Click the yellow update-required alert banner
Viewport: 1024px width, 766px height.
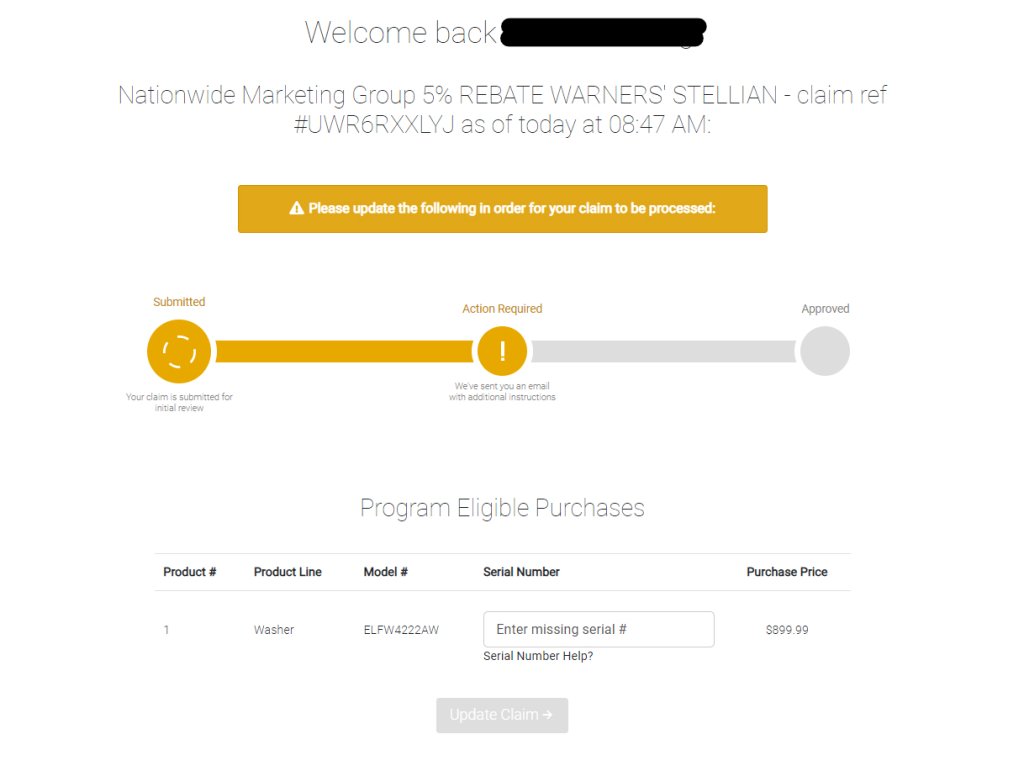click(x=503, y=209)
